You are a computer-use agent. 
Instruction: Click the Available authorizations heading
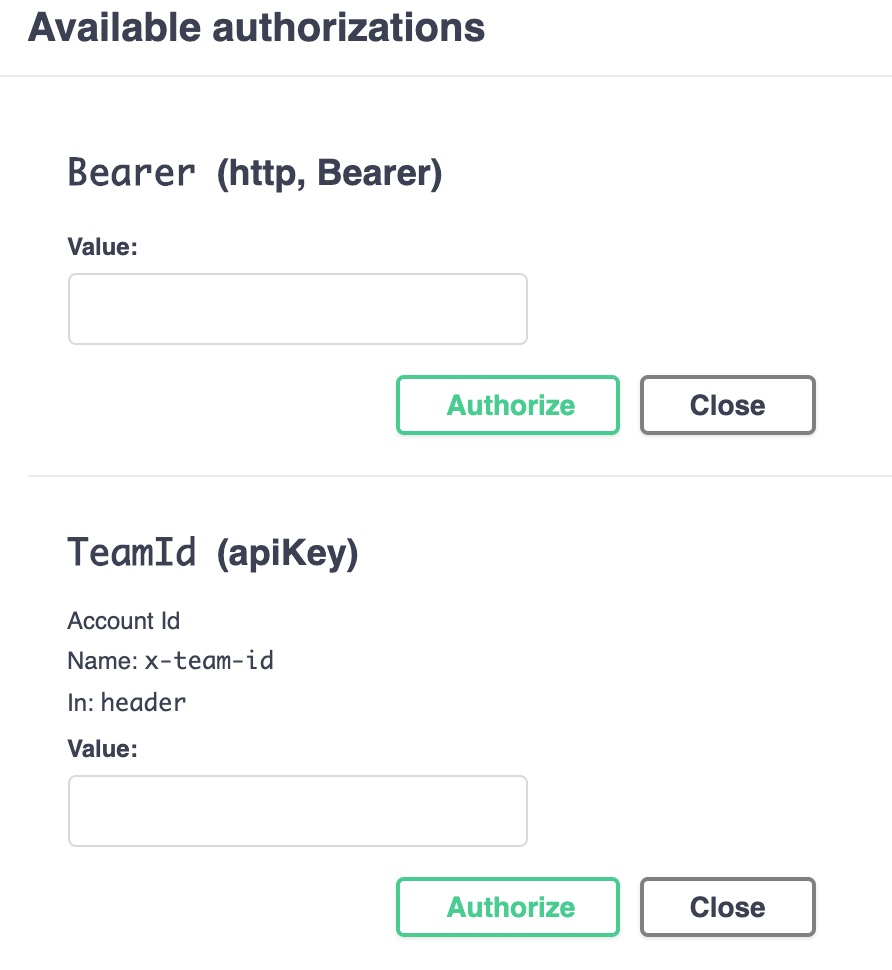click(257, 27)
